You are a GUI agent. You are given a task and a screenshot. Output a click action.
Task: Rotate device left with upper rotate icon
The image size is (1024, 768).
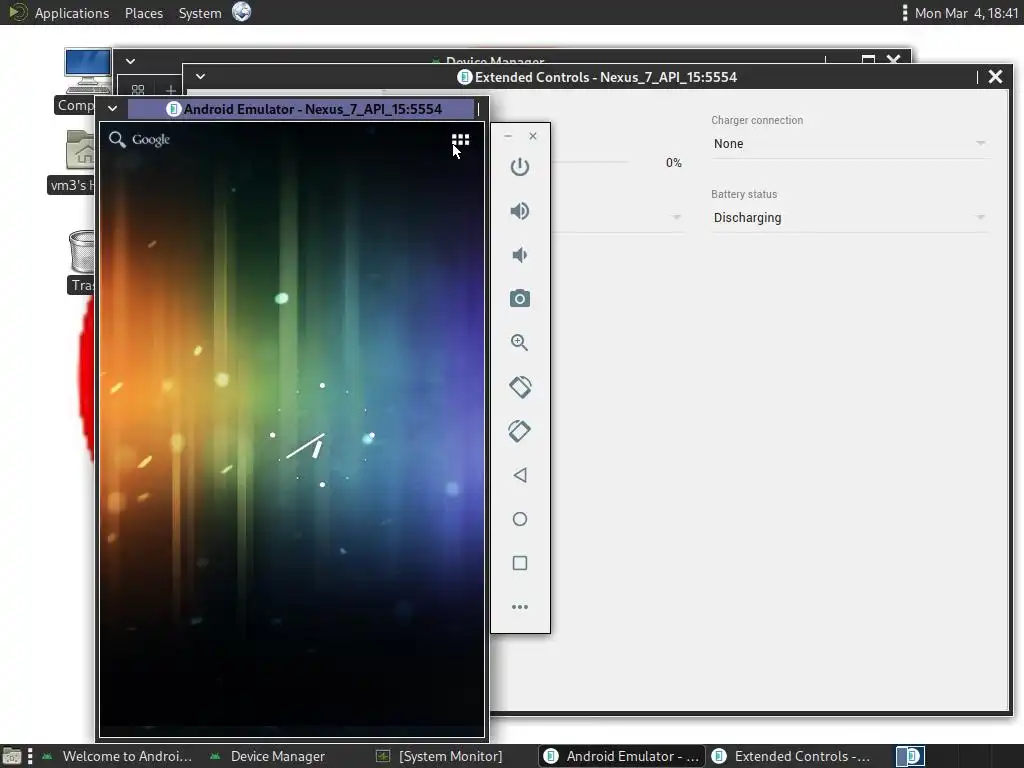pyautogui.click(x=520, y=387)
